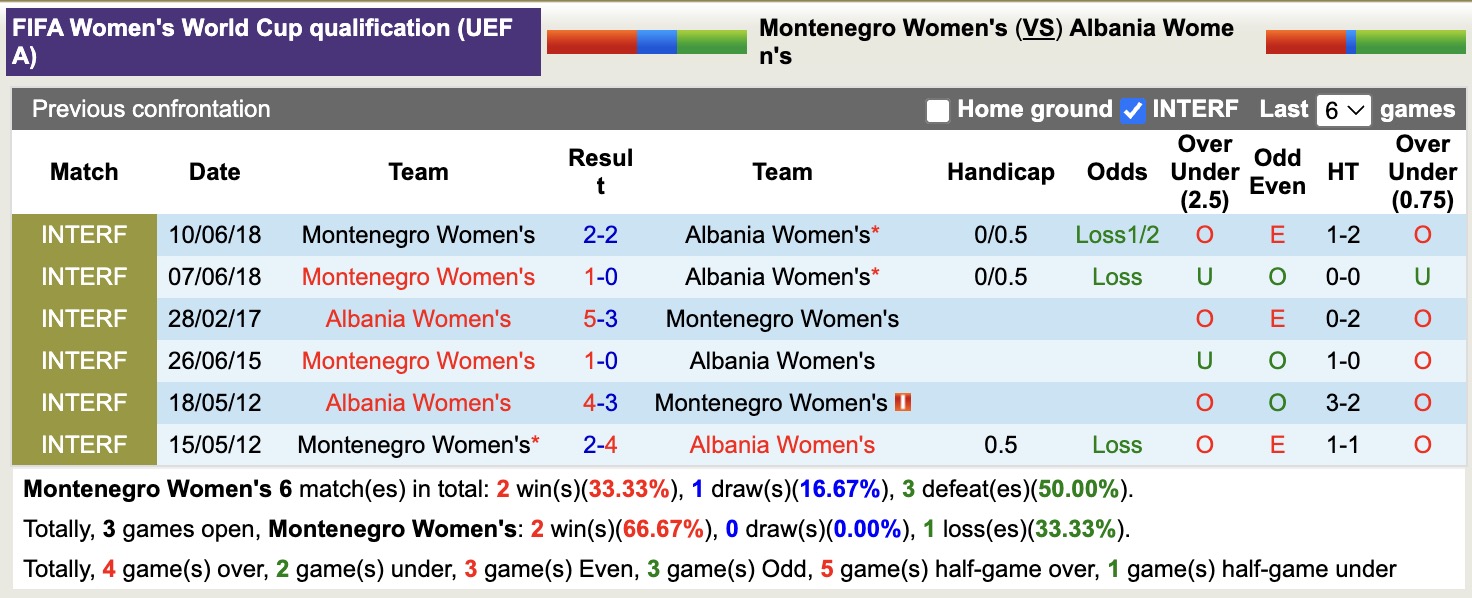Image resolution: width=1472 pixels, height=598 pixels.
Task: Click the left win-draw-loss color bar
Action: [x=646, y=42]
